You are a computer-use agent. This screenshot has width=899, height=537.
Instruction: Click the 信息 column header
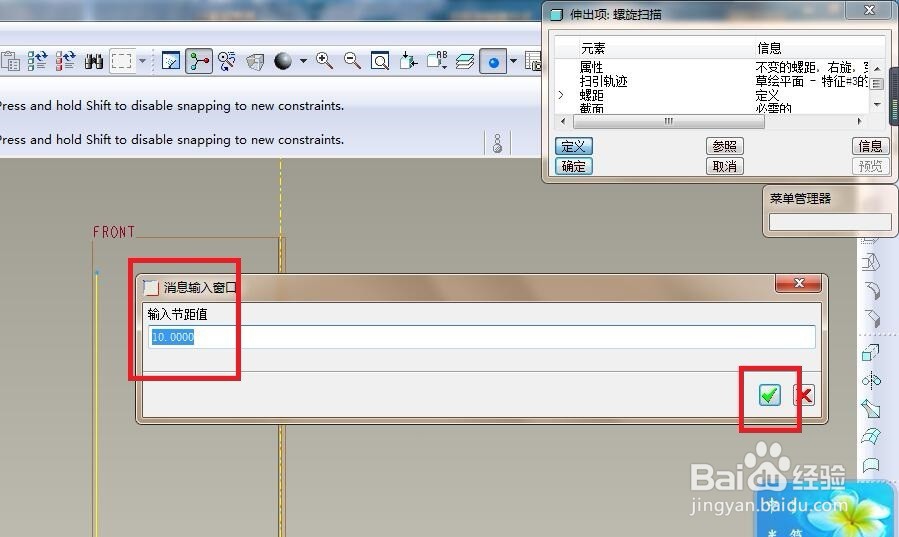769,48
